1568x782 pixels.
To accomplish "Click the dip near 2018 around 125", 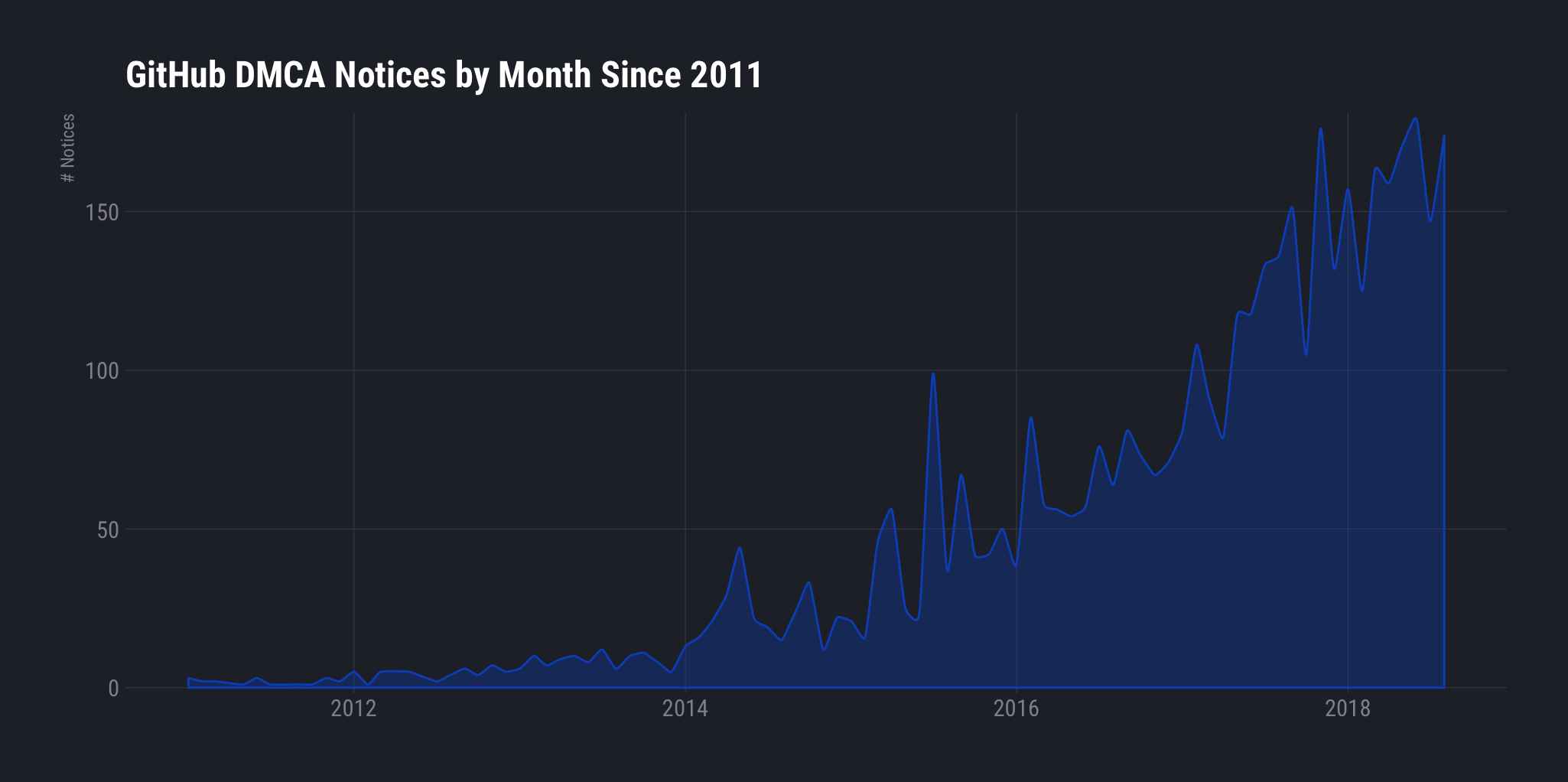I will pos(1362,291).
